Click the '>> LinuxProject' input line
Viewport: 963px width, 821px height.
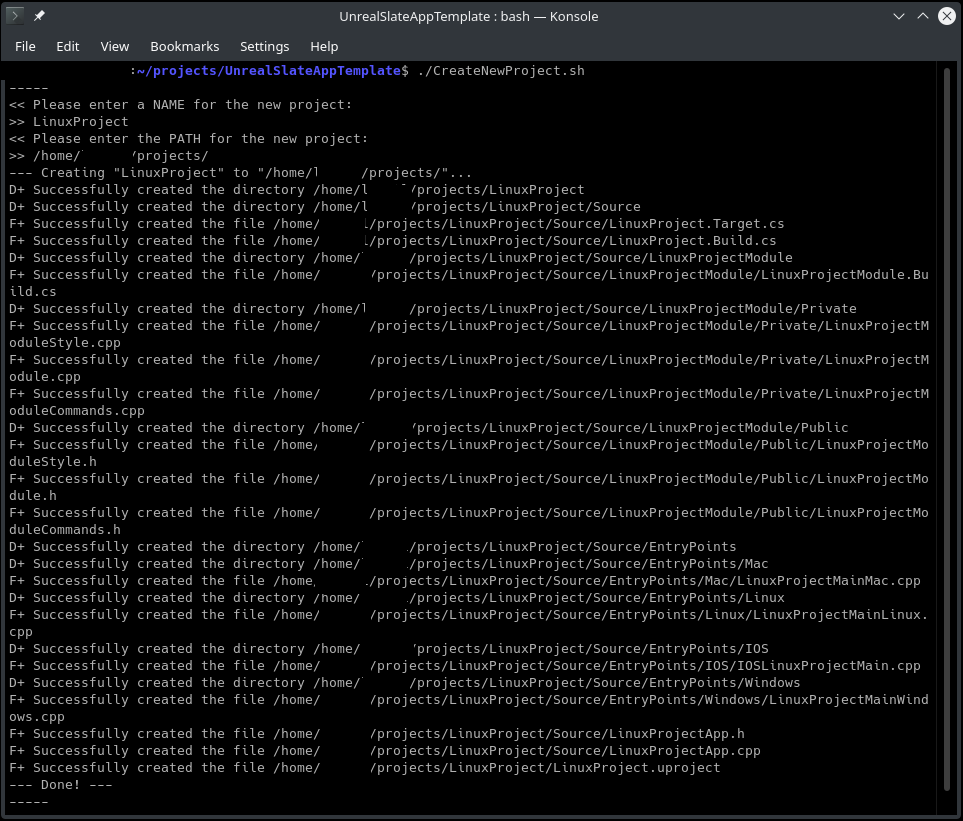[x=69, y=122]
